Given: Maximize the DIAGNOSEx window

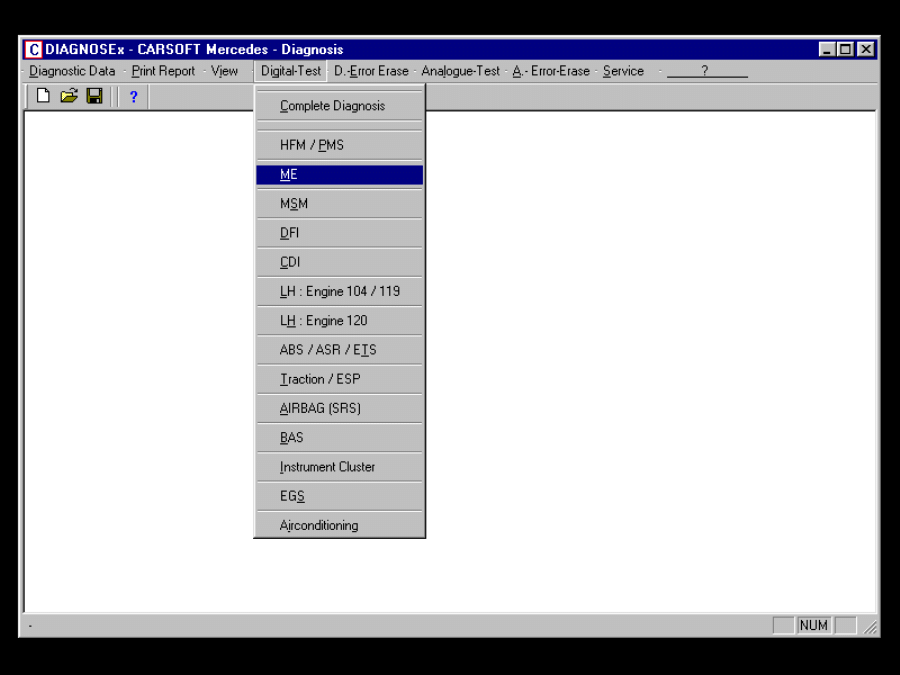Looking at the screenshot, I should tap(846, 49).
